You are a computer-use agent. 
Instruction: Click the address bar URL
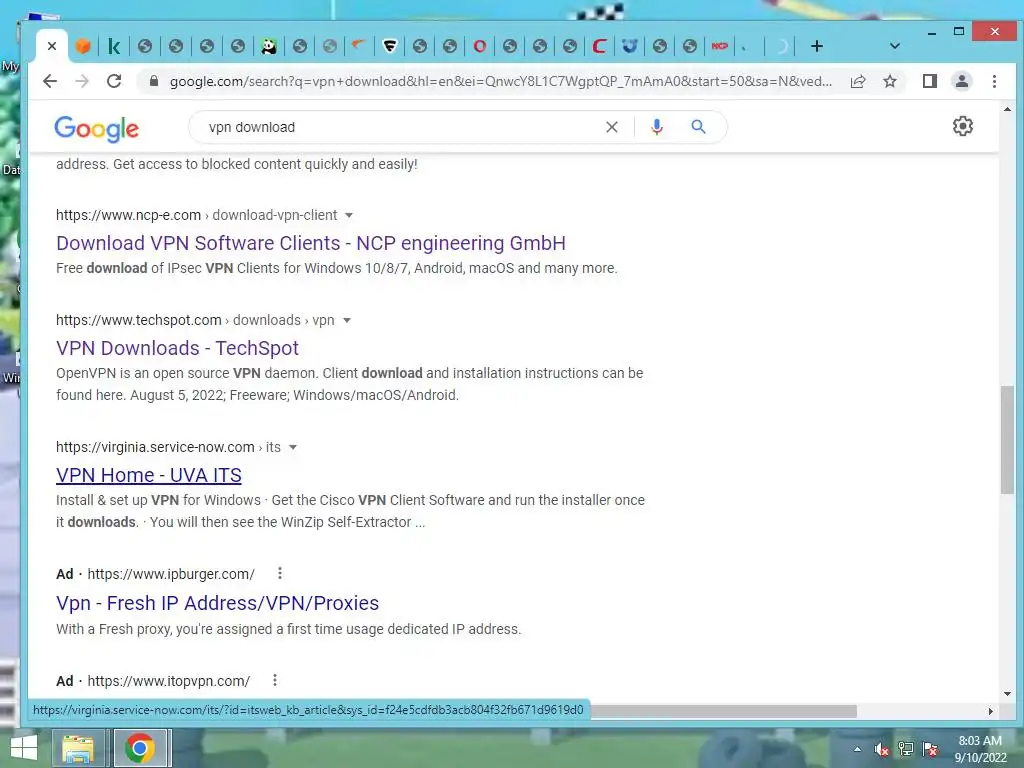click(500, 82)
